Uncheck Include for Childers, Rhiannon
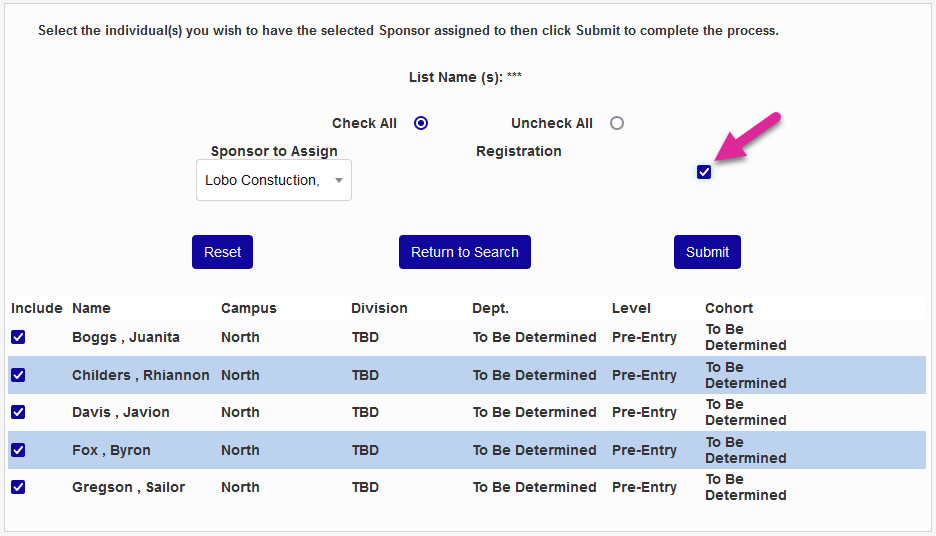Viewport: 936px width, 536px height. click(18, 375)
